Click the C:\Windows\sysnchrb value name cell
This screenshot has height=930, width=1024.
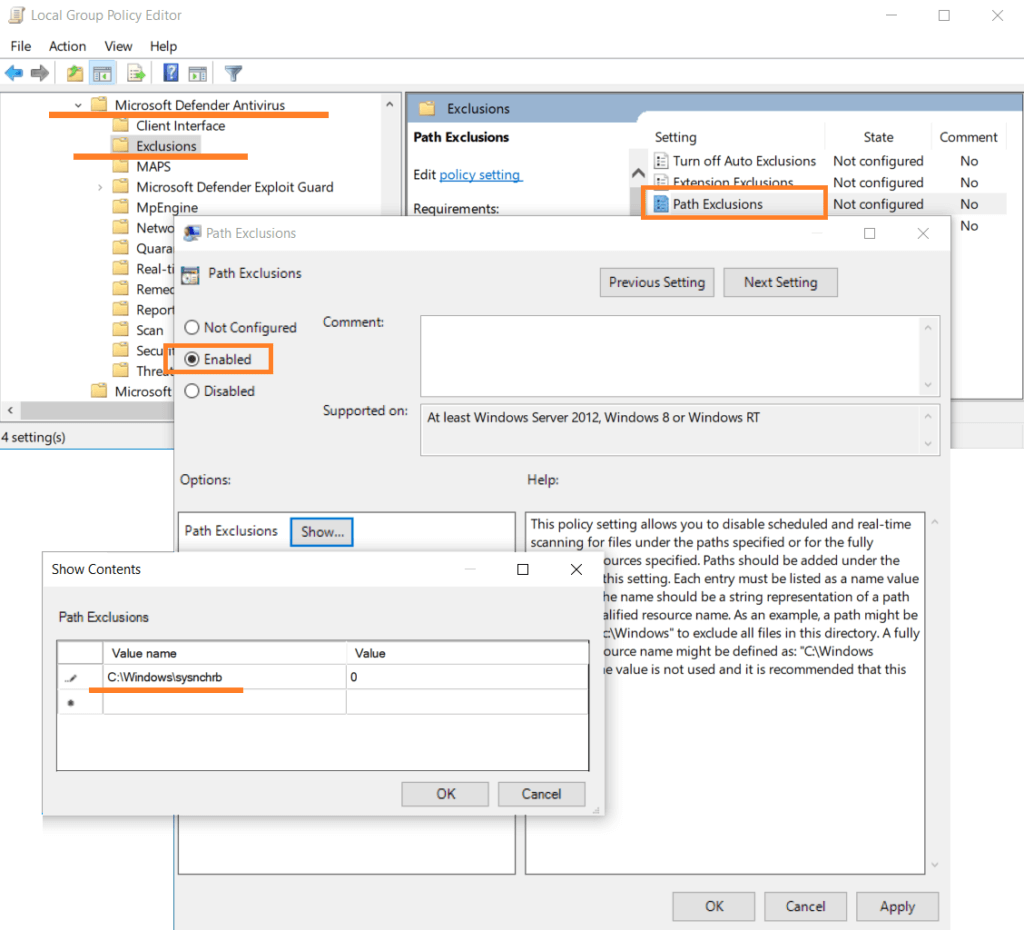pos(224,677)
